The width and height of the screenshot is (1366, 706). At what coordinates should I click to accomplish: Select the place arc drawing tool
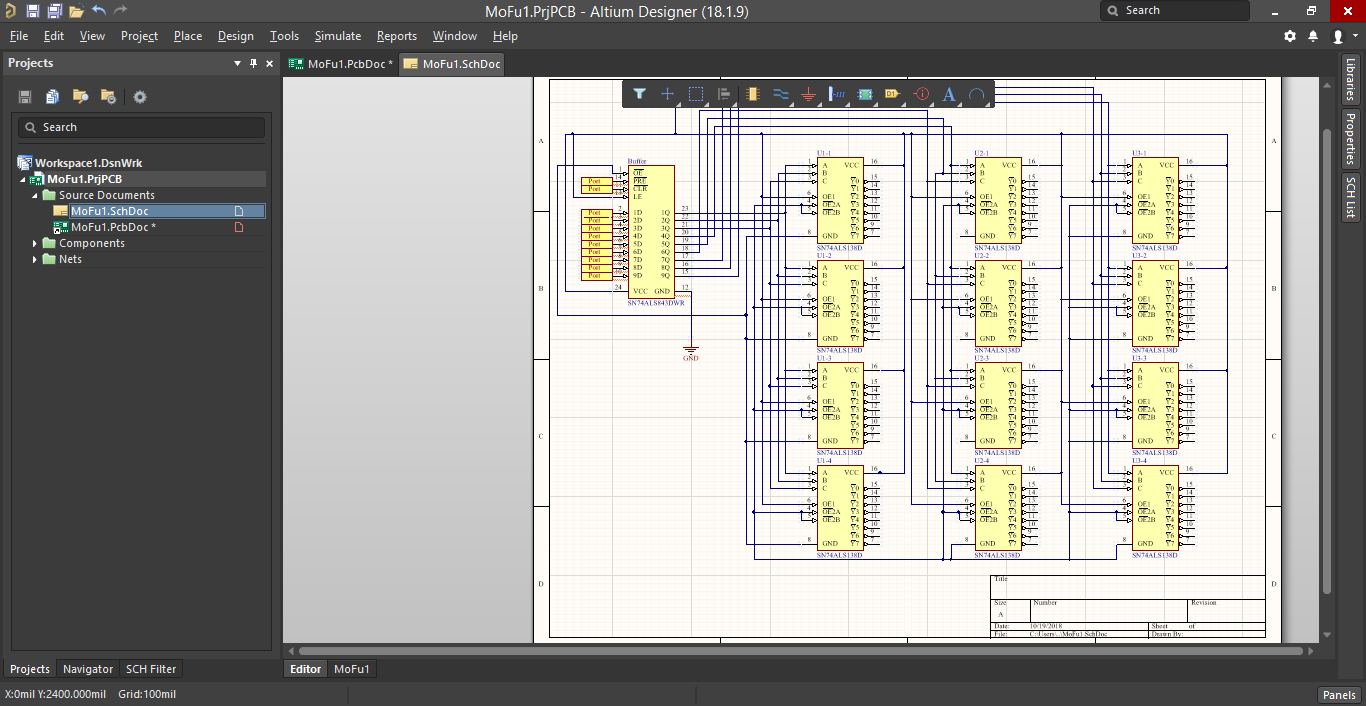[977, 94]
